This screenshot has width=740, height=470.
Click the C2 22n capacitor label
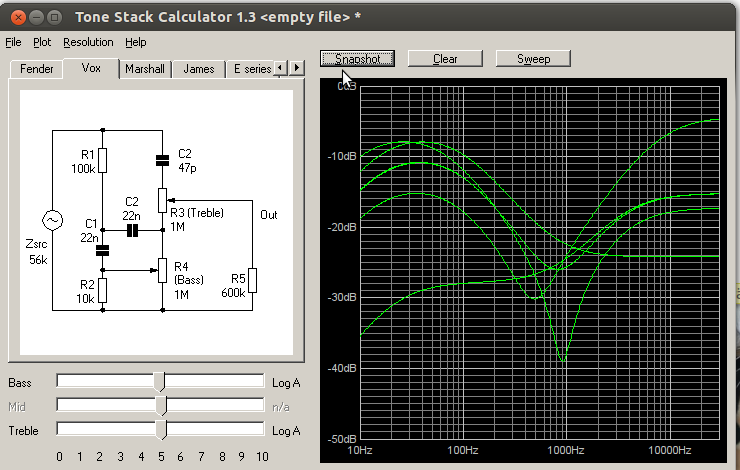pyautogui.click(x=132, y=209)
